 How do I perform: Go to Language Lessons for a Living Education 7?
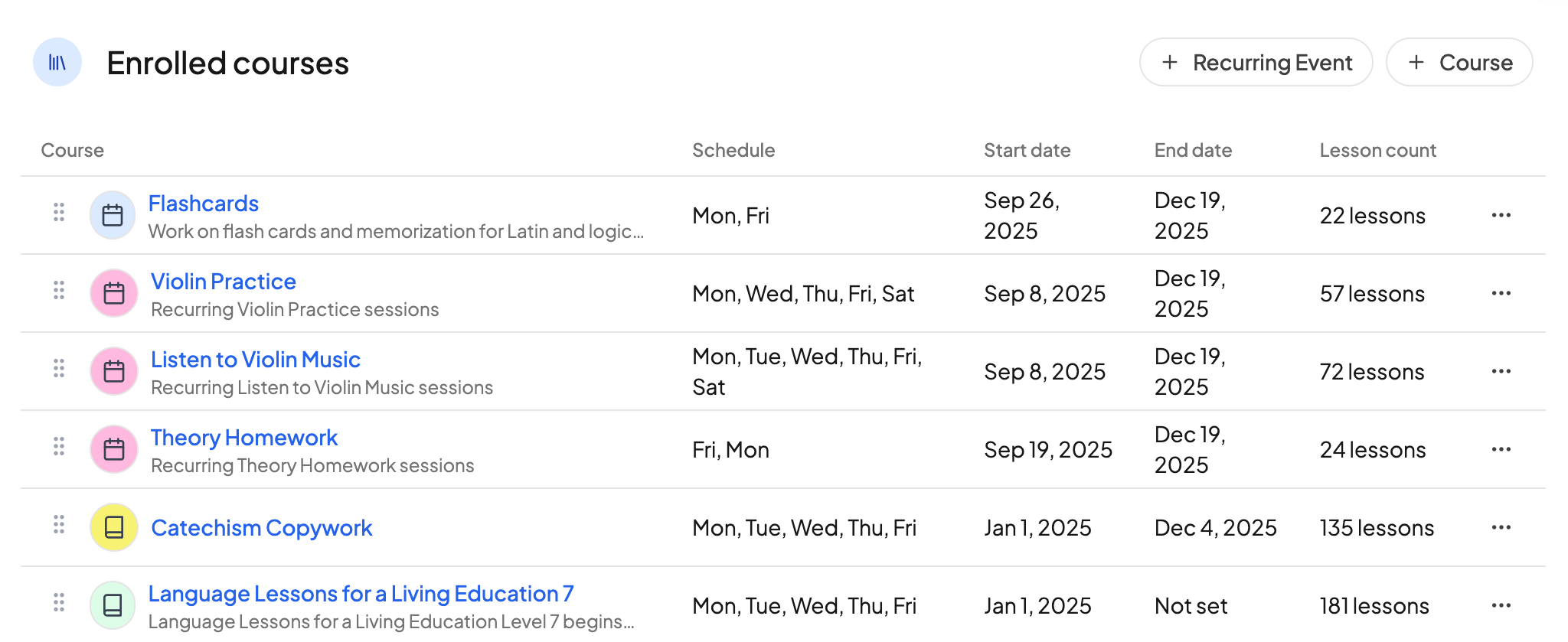(x=361, y=594)
